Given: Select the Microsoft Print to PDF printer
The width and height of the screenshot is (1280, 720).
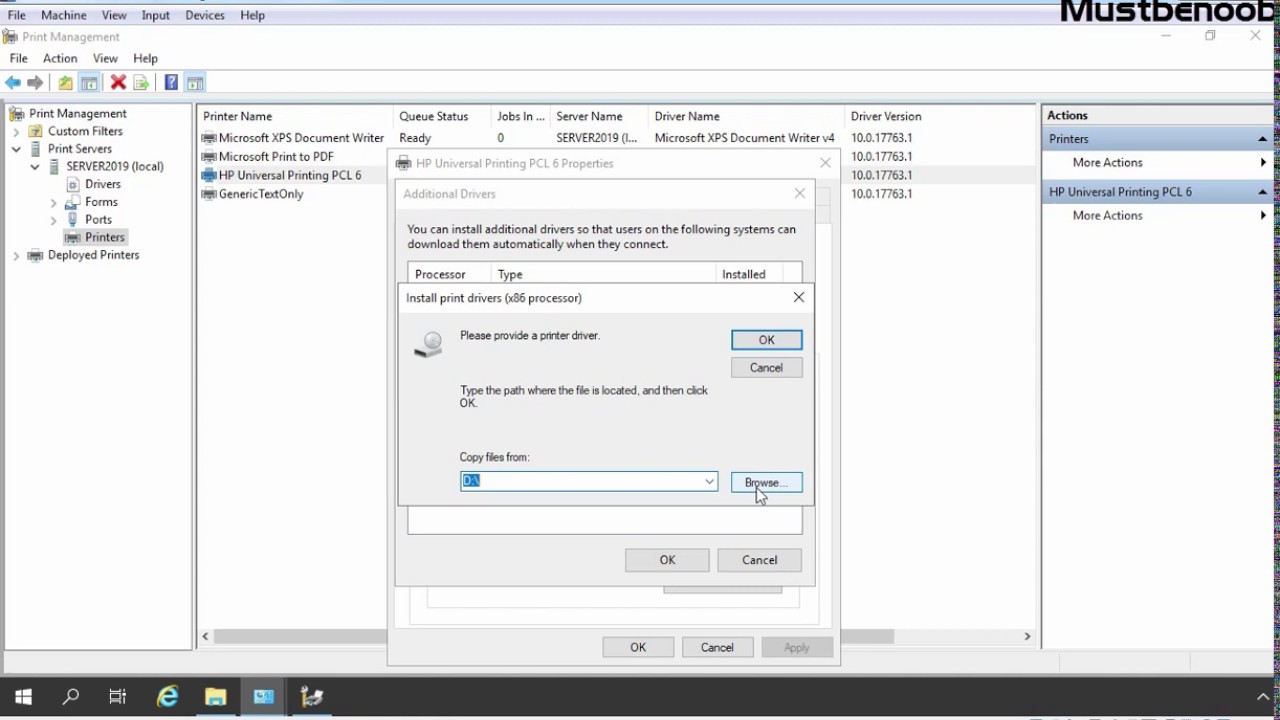Looking at the screenshot, I should (276, 157).
